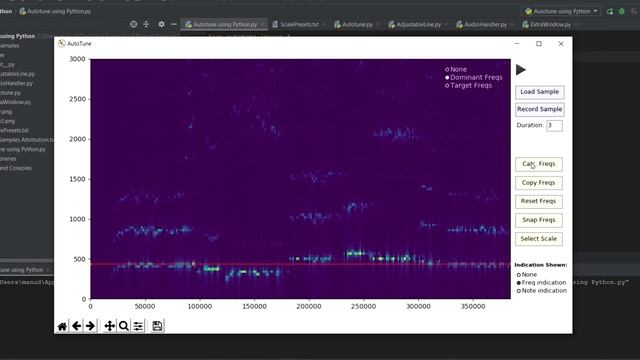Switch to the ExtraWindow.py editor tab
Screen dimensions: 640x360
pos(549,24)
